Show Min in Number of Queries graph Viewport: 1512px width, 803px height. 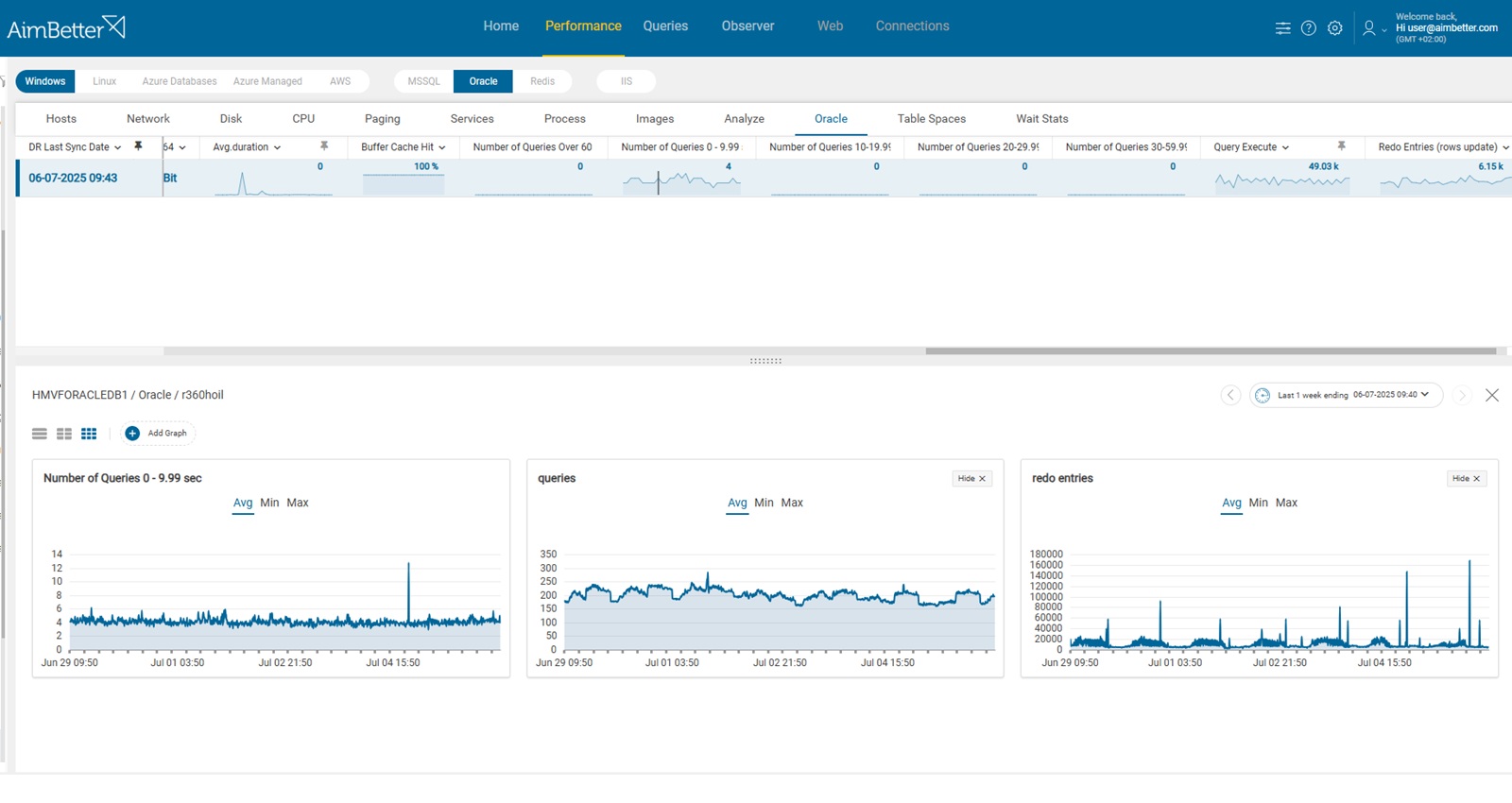(269, 503)
